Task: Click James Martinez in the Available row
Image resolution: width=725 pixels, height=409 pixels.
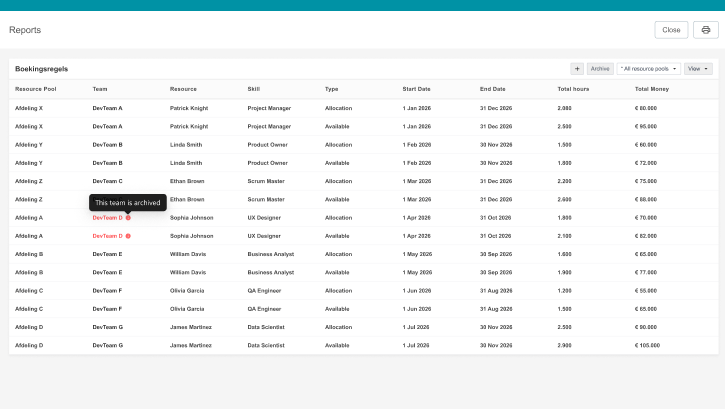Action: [x=190, y=345]
